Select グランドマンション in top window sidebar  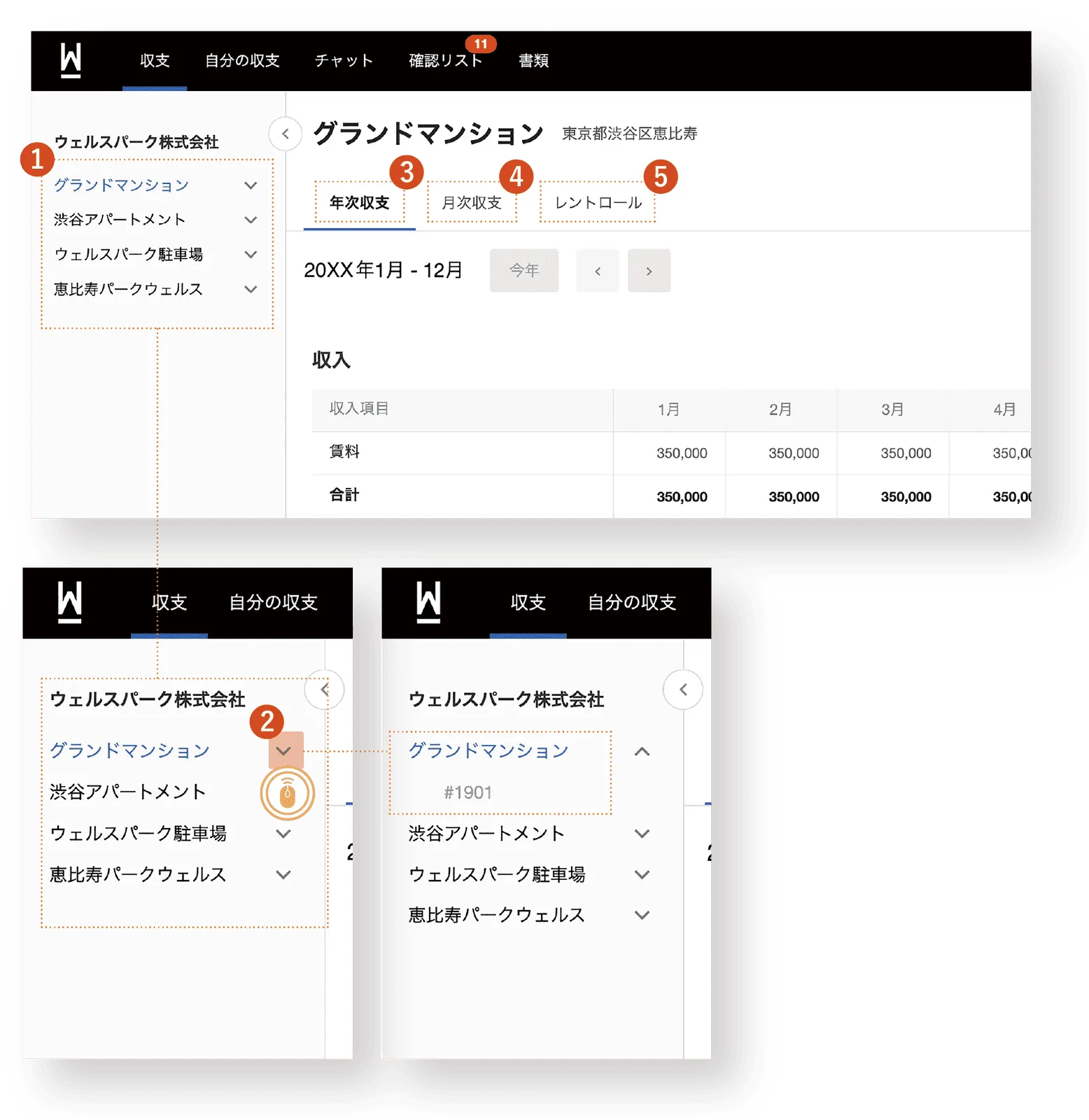122,185
